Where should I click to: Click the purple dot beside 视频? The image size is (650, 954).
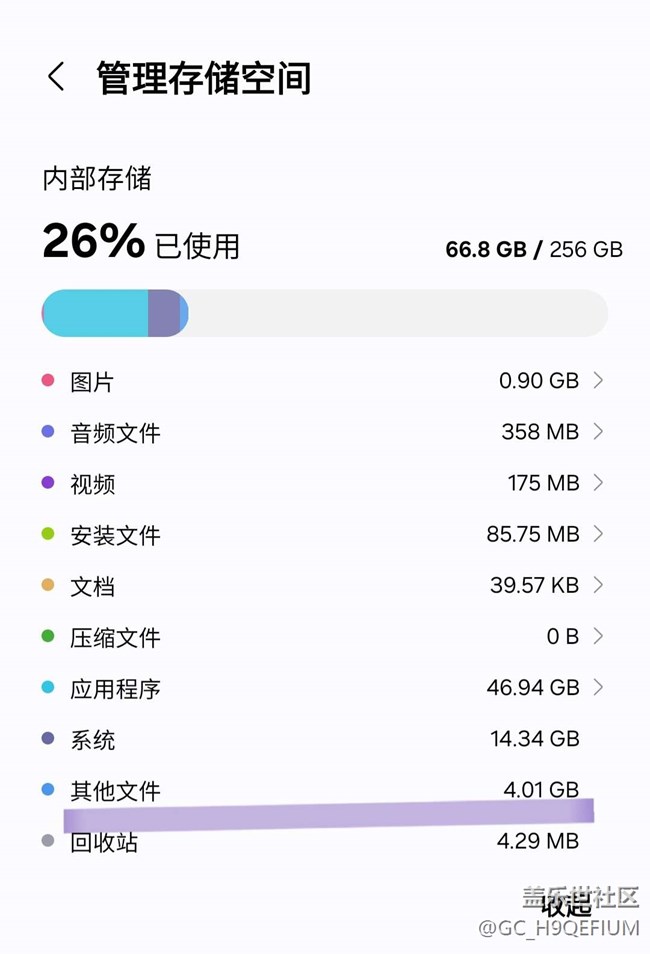tap(47, 483)
